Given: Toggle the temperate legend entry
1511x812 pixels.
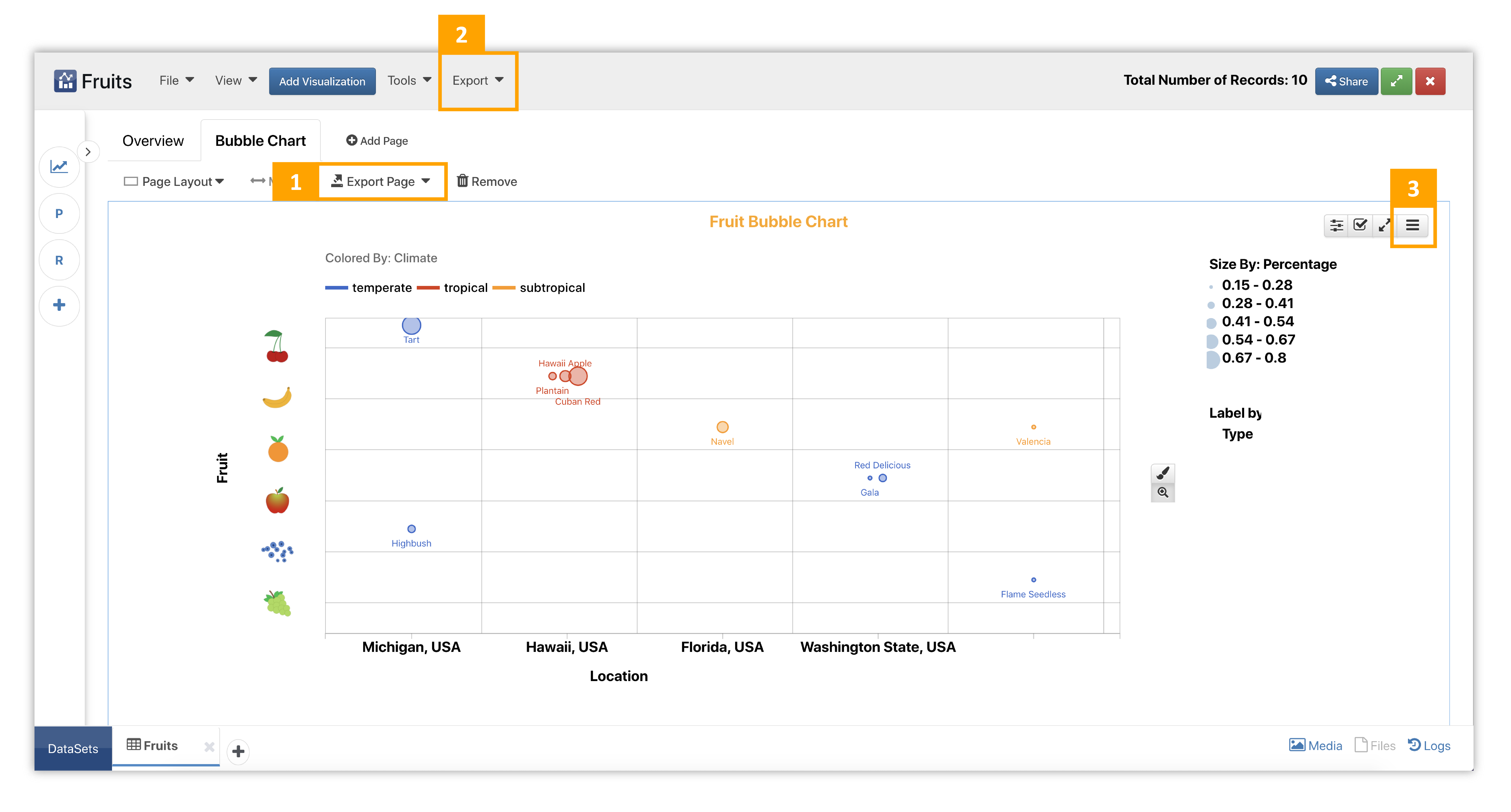Looking at the screenshot, I should (368, 288).
